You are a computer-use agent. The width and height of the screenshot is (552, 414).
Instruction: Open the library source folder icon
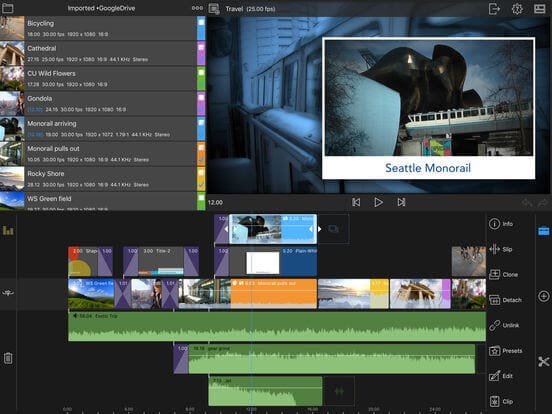[7, 8]
